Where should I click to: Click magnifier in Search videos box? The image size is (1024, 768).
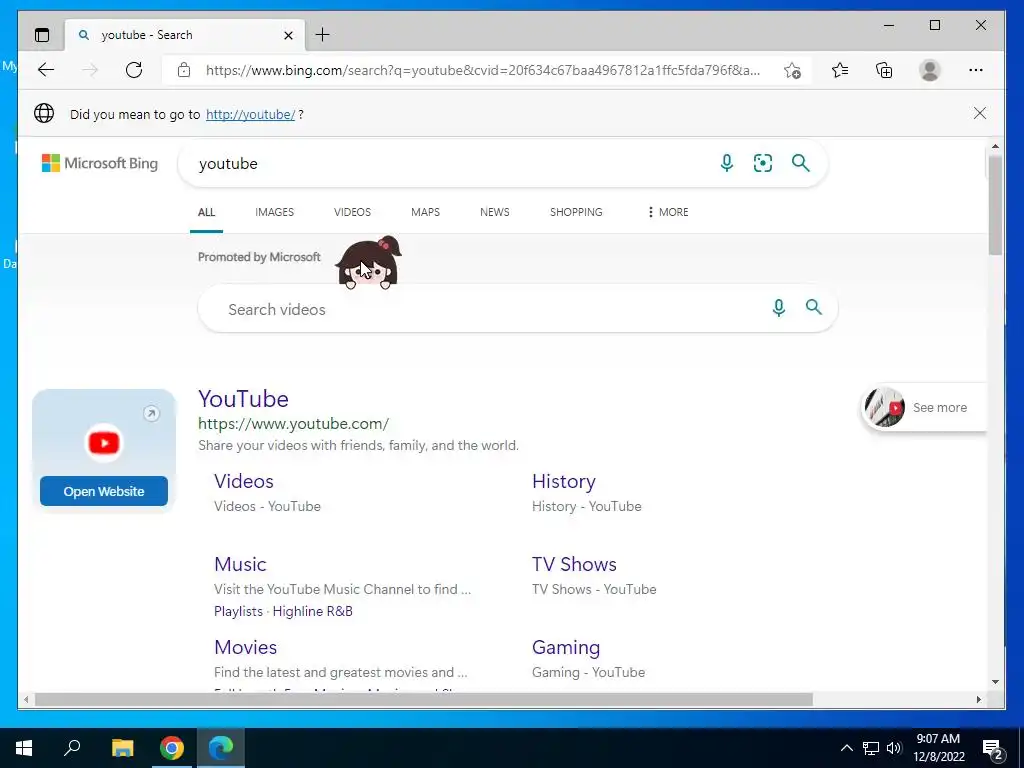point(814,307)
